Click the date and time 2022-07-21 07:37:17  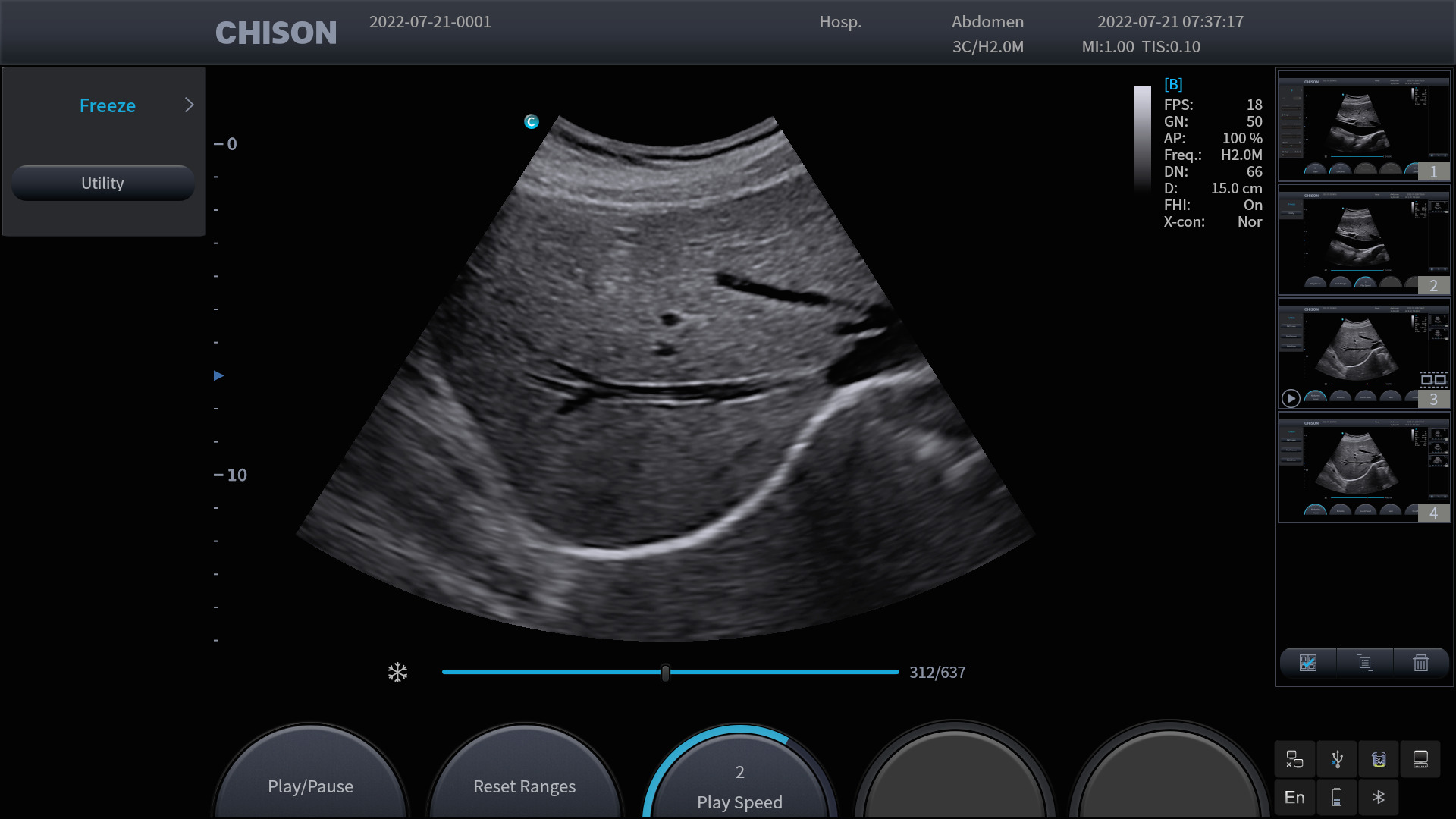pyautogui.click(x=1170, y=22)
